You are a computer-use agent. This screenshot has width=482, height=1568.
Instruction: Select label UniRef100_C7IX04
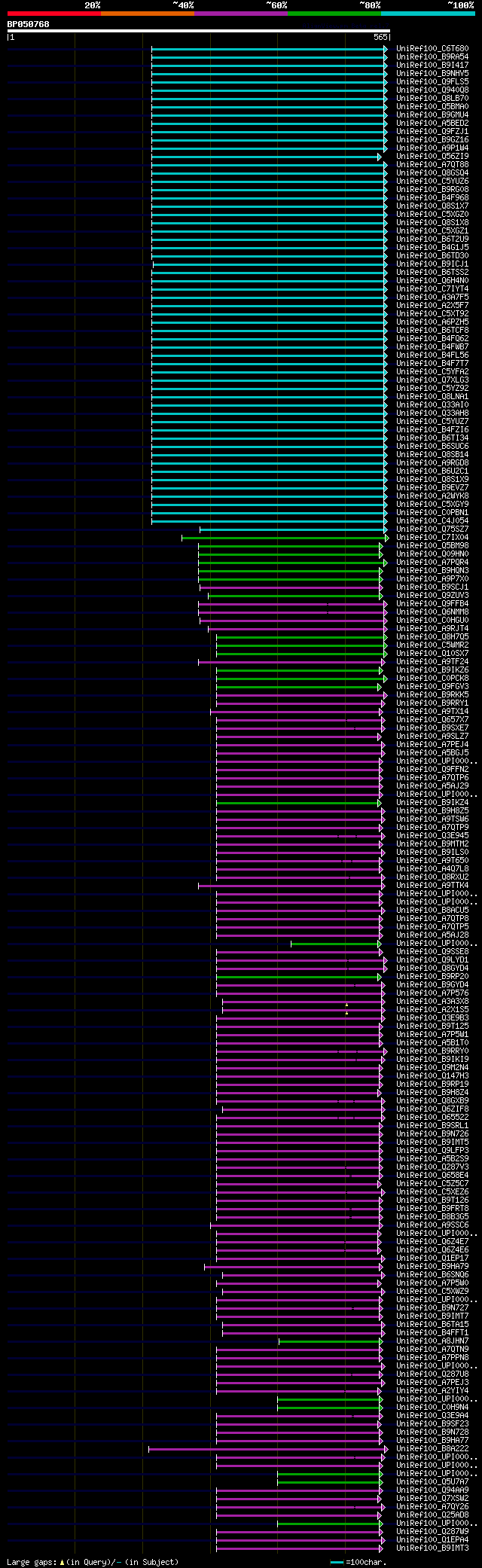point(432,538)
